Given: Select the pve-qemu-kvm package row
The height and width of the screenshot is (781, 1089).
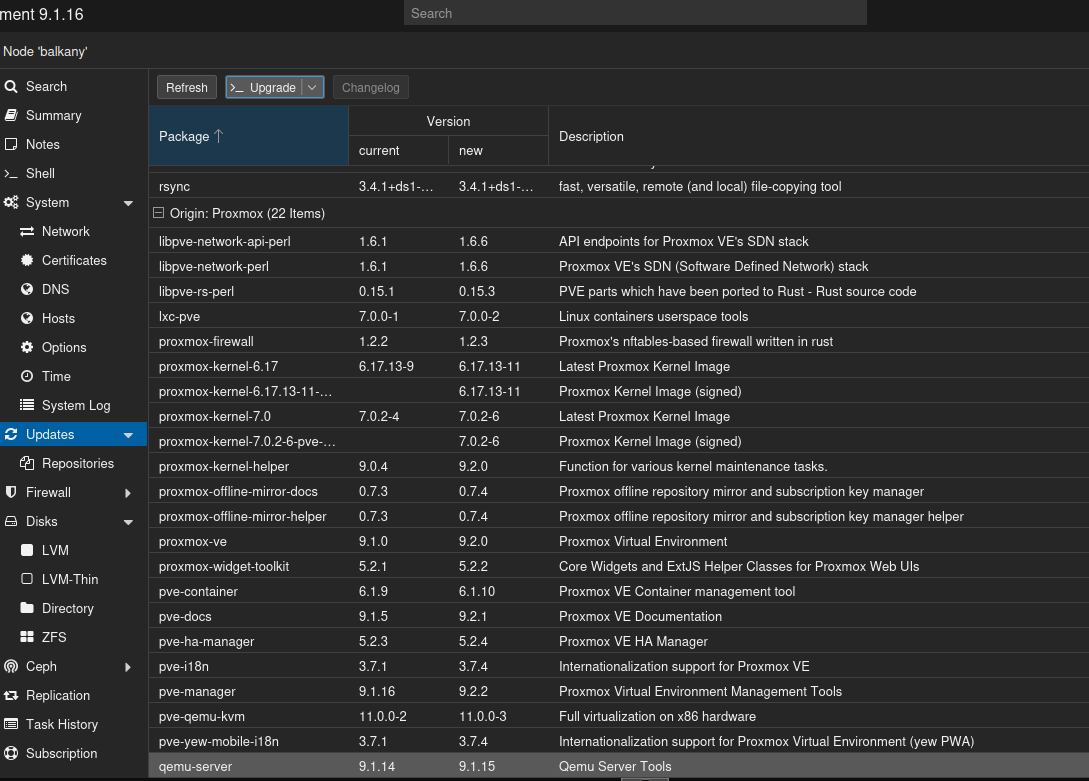Looking at the screenshot, I should point(619,716).
